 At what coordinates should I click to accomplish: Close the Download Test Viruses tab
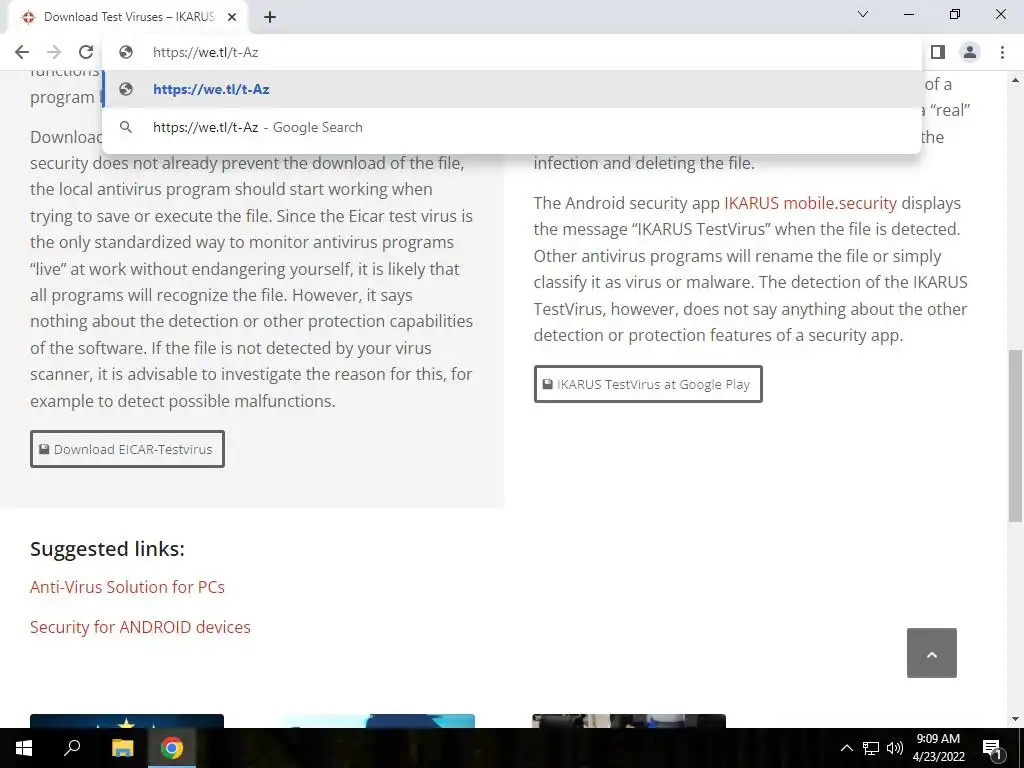point(232,18)
